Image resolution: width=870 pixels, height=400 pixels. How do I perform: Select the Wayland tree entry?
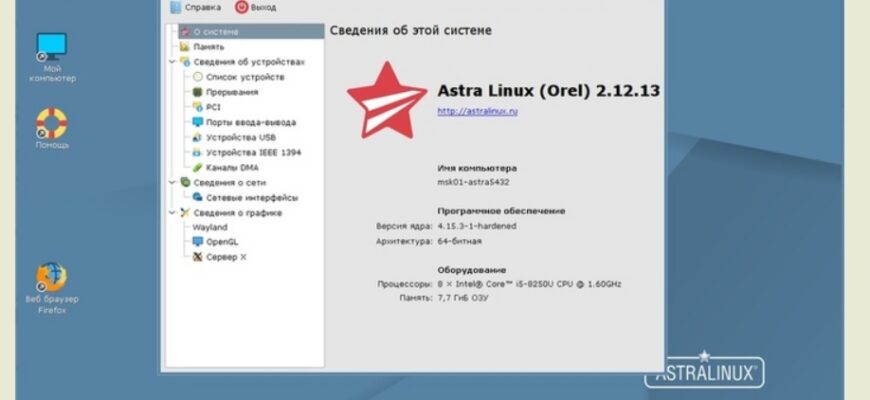(210, 227)
